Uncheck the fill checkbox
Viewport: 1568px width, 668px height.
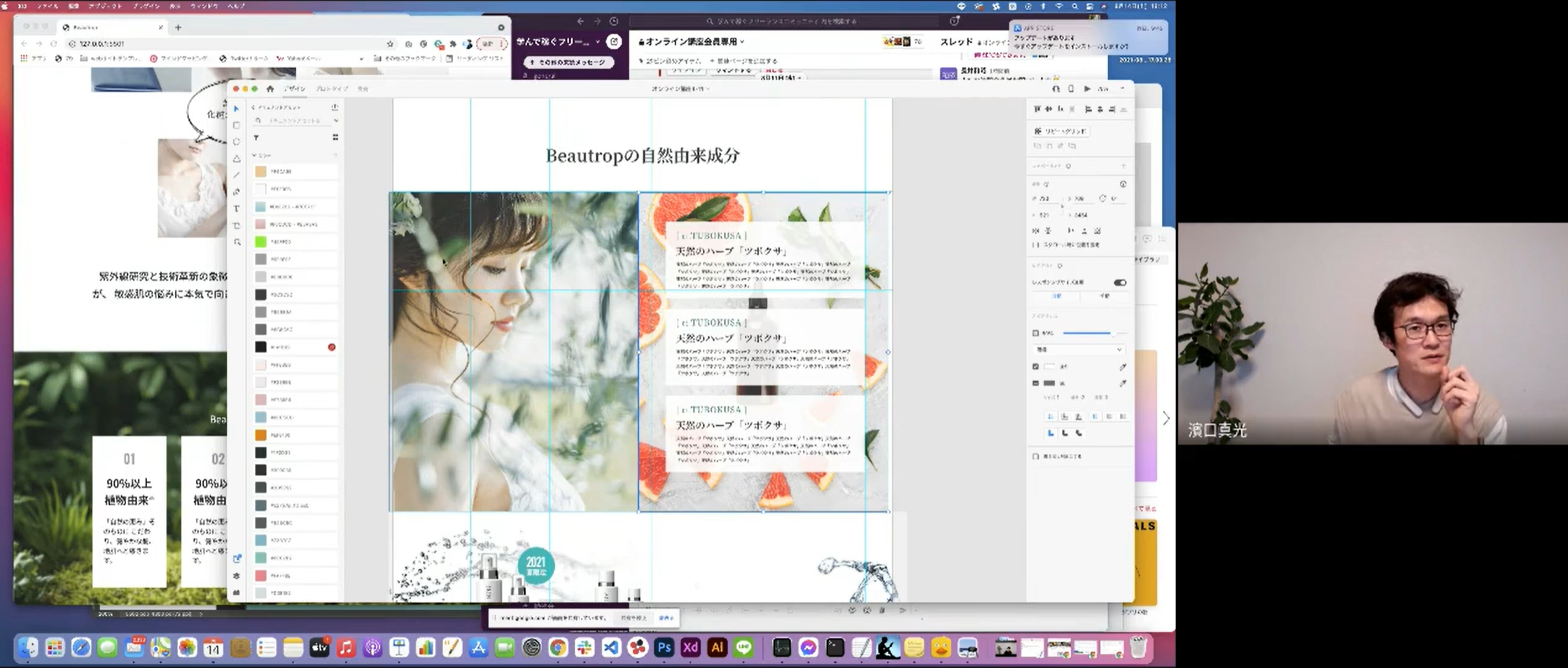click(1036, 367)
